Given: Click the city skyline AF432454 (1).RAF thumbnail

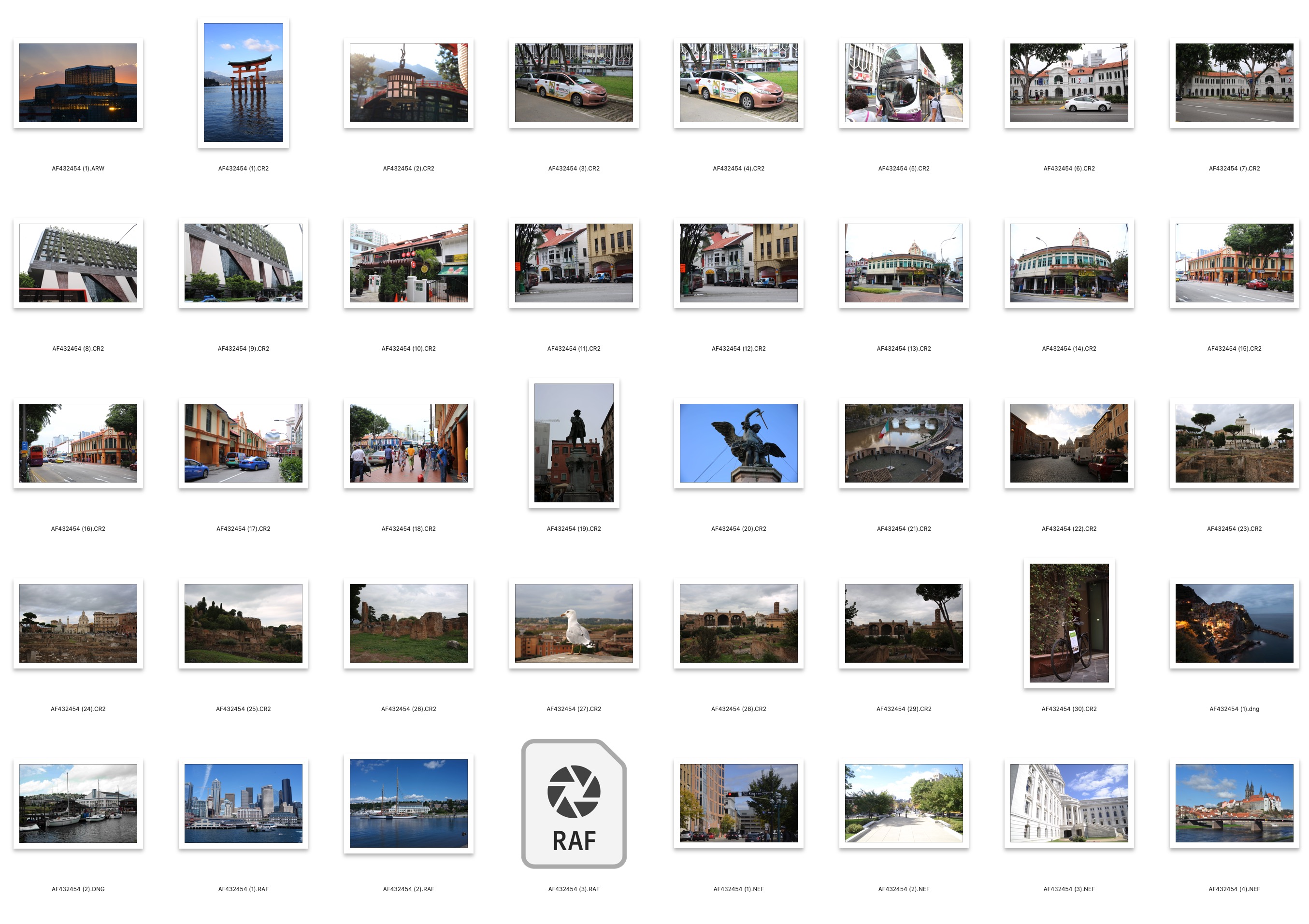Looking at the screenshot, I should [244, 803].
